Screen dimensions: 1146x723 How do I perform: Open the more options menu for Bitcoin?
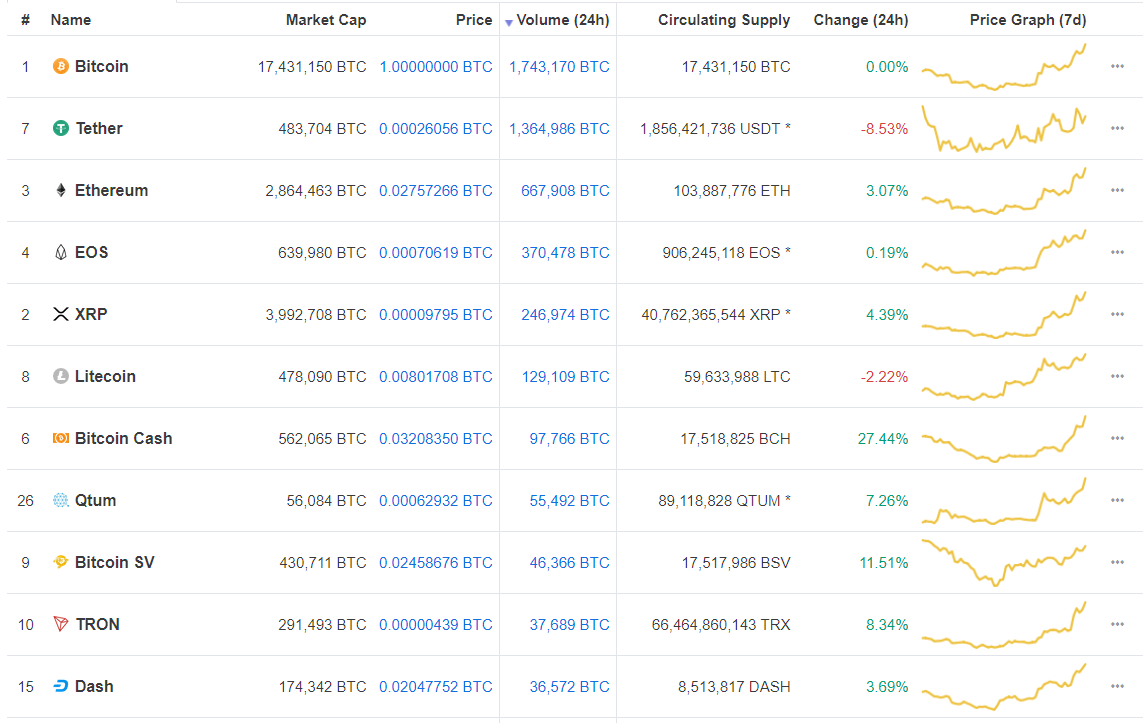click(1117, 67)
